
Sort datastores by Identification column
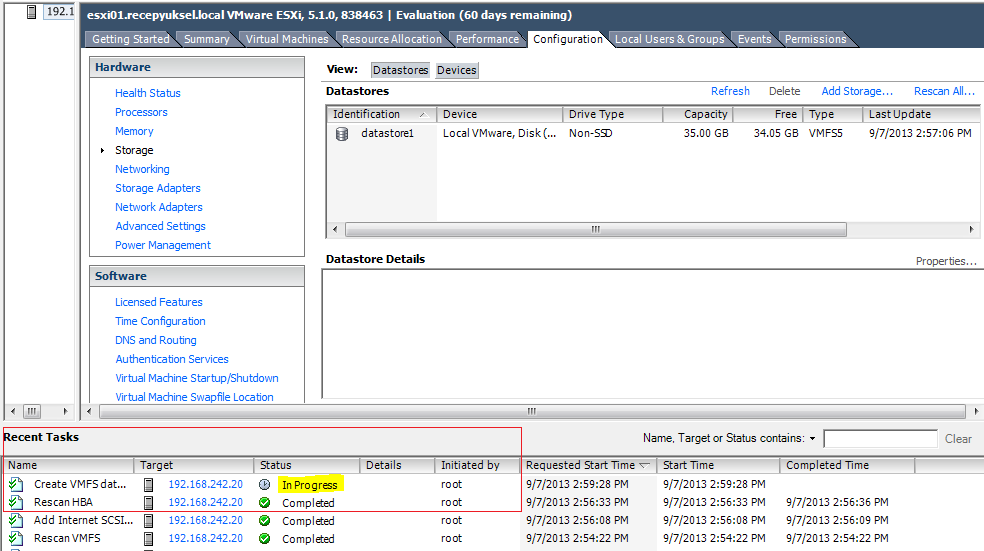[382, 114]
